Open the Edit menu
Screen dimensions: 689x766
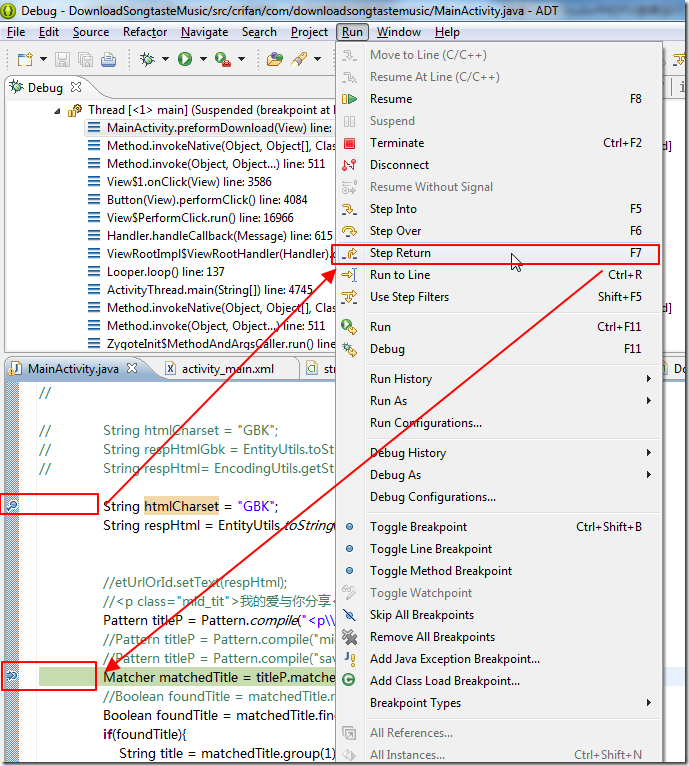click(49, 32)
